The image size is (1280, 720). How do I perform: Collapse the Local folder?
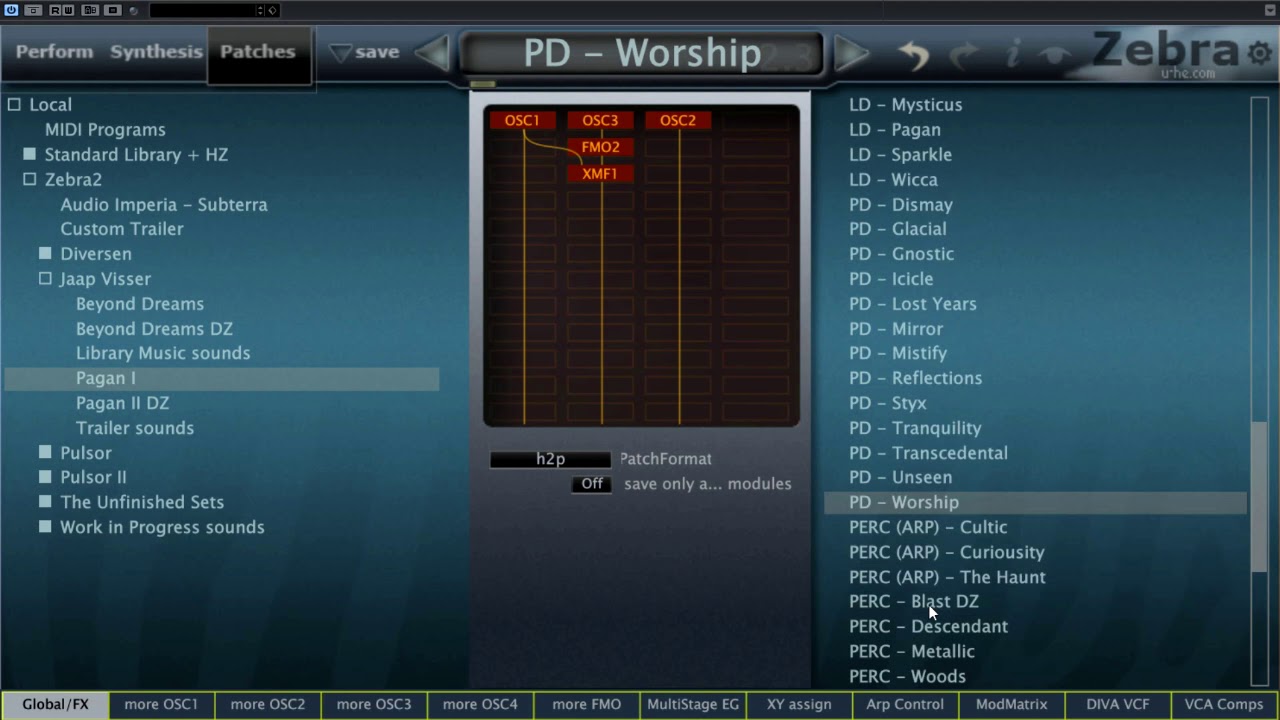coord(14,104)
